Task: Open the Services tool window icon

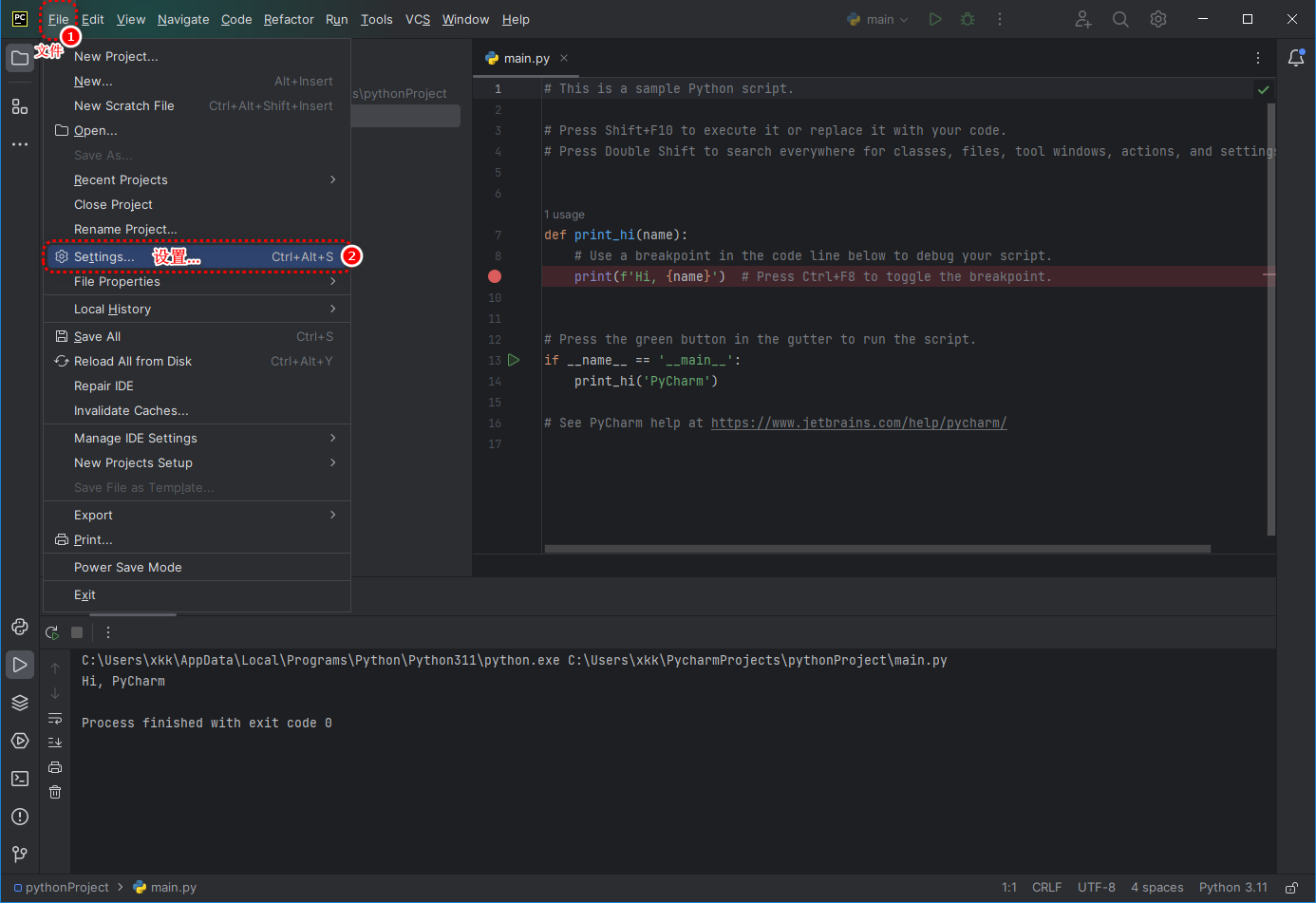Action: point(20,741)
